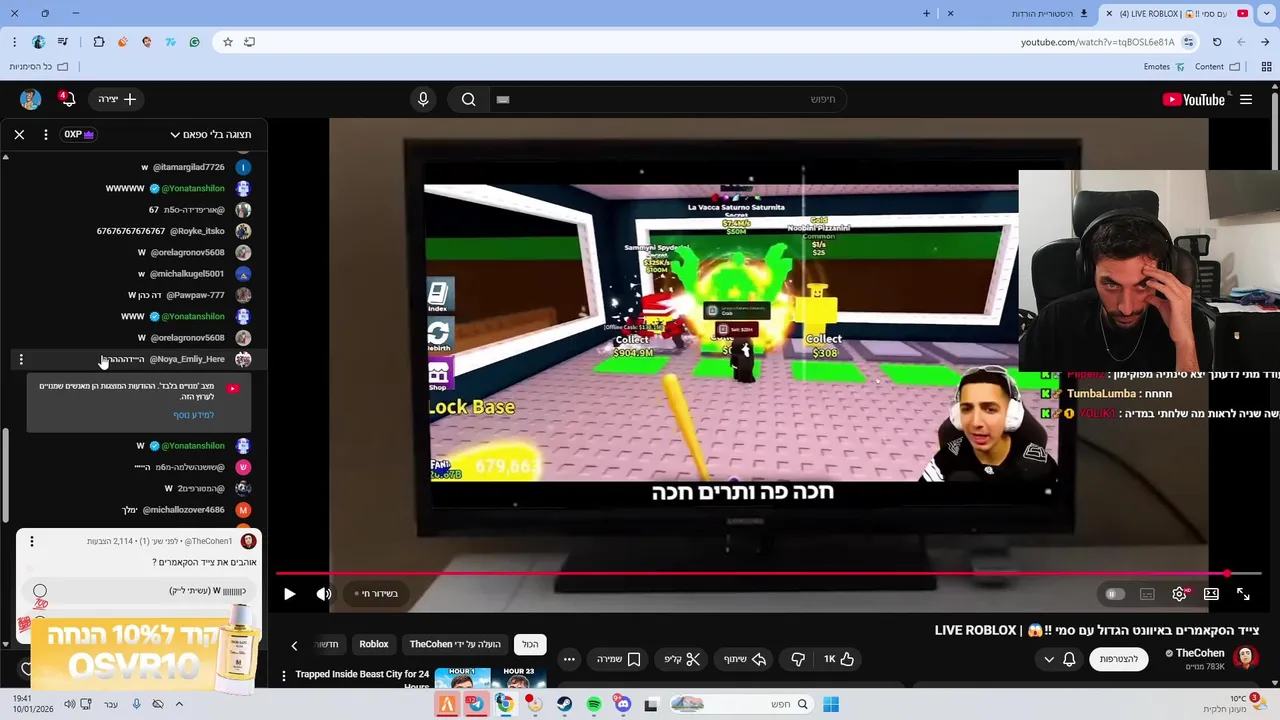Enter fullscreen mode
The image size is (1280, 720).
pyautogui.click(x=1243, y=594)
